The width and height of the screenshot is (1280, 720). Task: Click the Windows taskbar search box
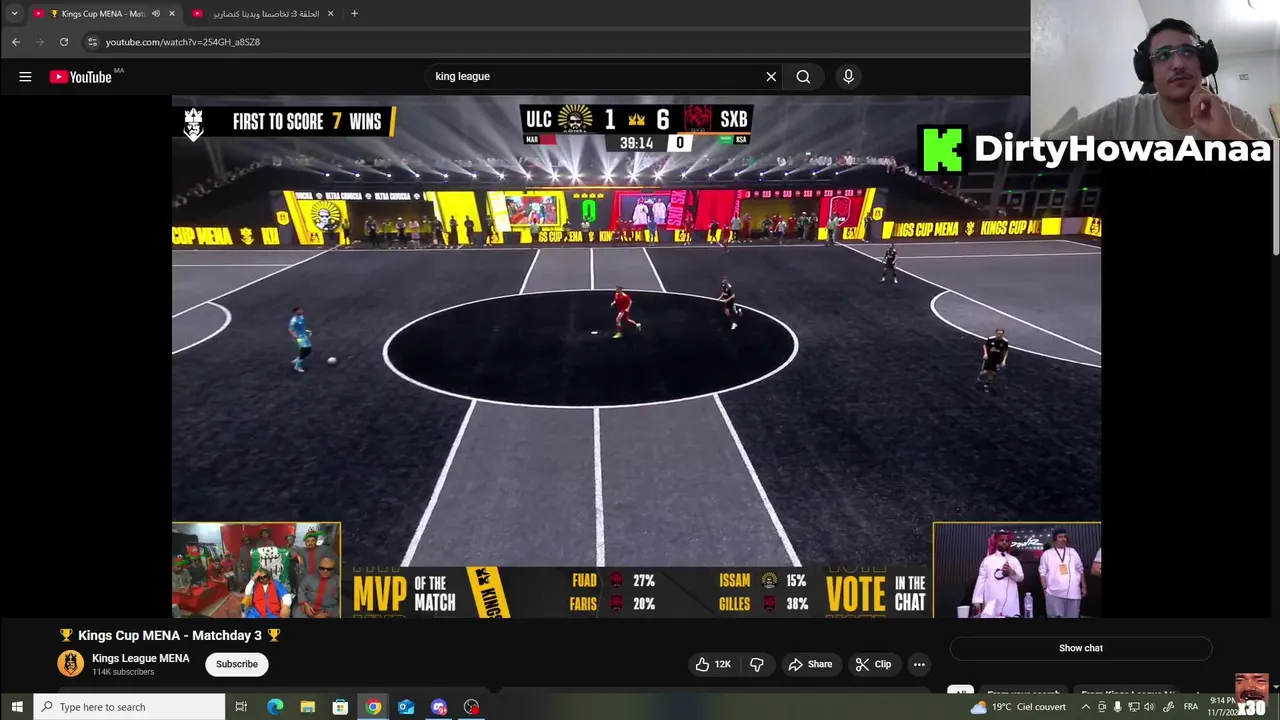(x=130, y=707)
